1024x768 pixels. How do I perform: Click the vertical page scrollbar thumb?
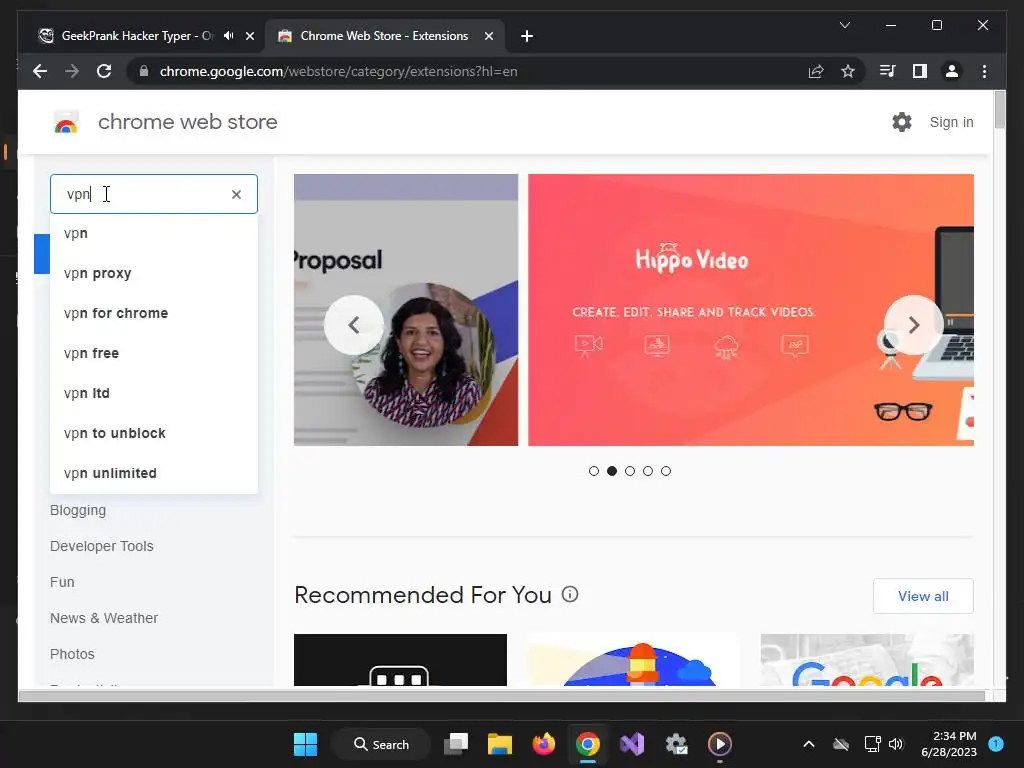999,110
